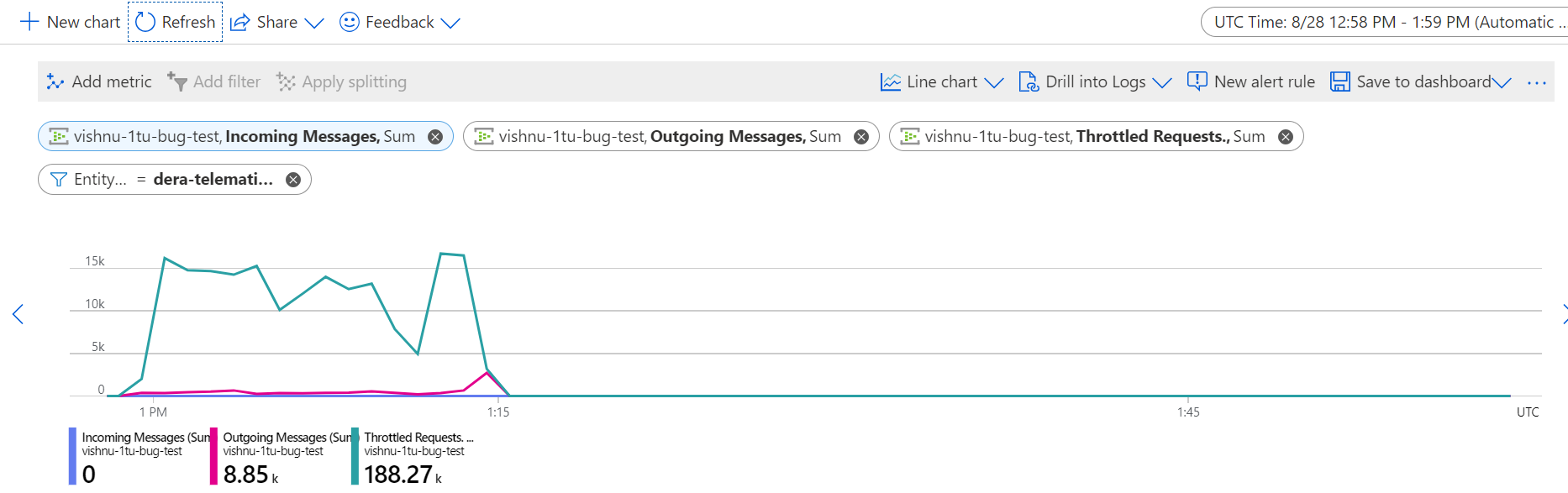Viewport: 1568px width, 493px height.
Task: Click the Add filter funnel icon
Action: [176, 81]
